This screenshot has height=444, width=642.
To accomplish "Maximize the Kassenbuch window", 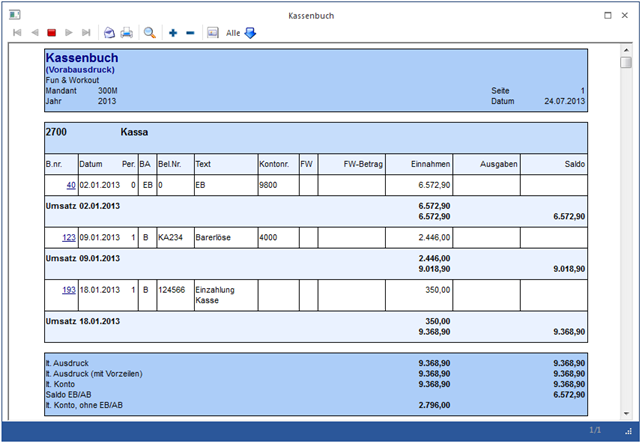I will coord(608,15).
